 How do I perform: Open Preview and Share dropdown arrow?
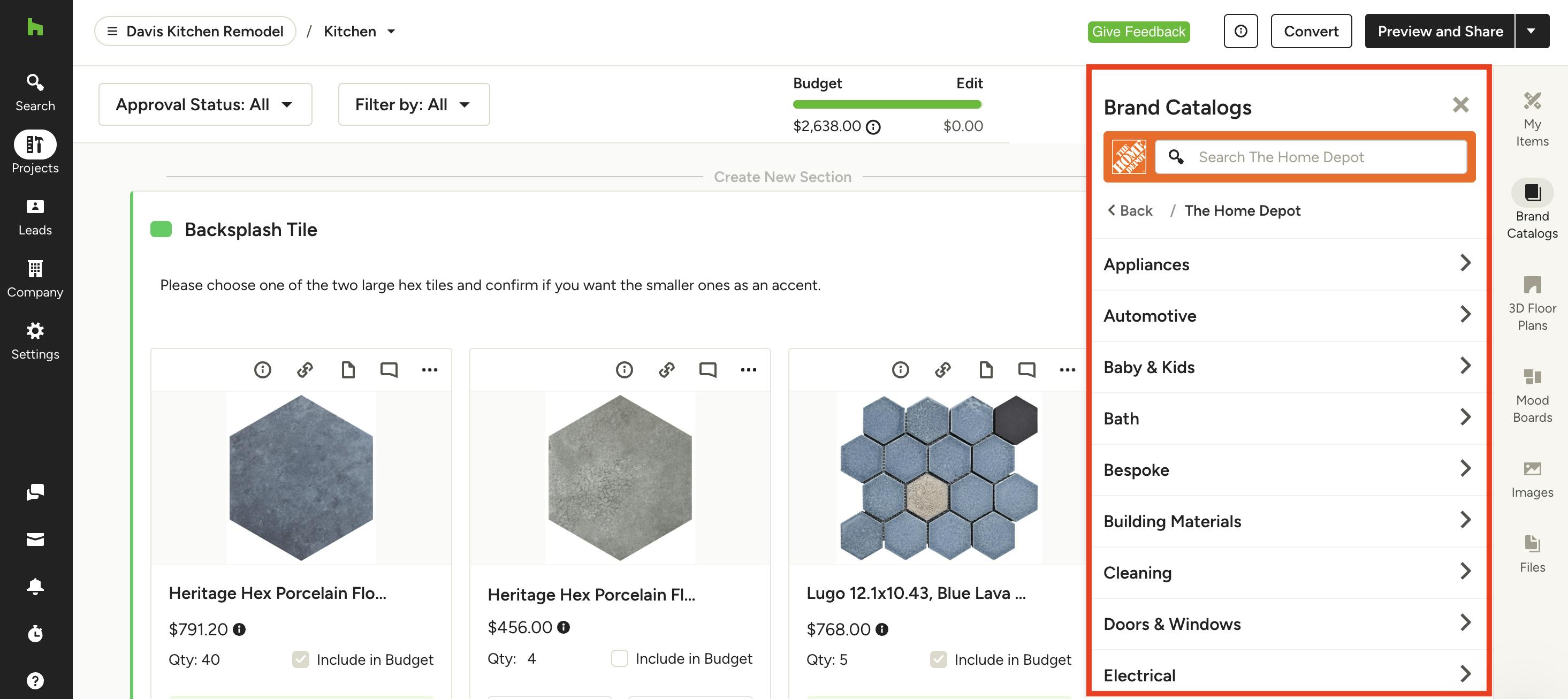point(1532,31)
